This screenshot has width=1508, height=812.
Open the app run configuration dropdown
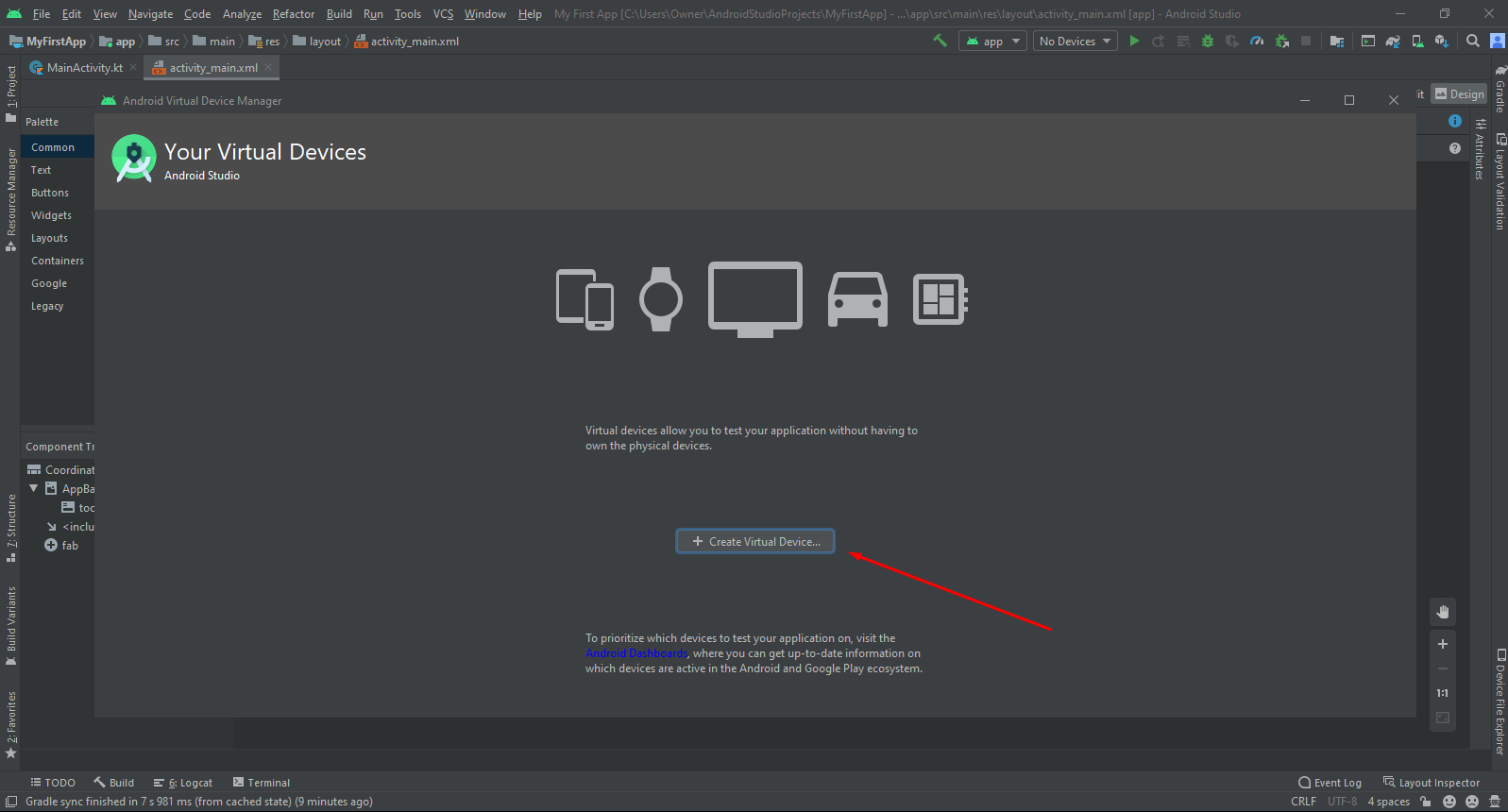[992, 41]
